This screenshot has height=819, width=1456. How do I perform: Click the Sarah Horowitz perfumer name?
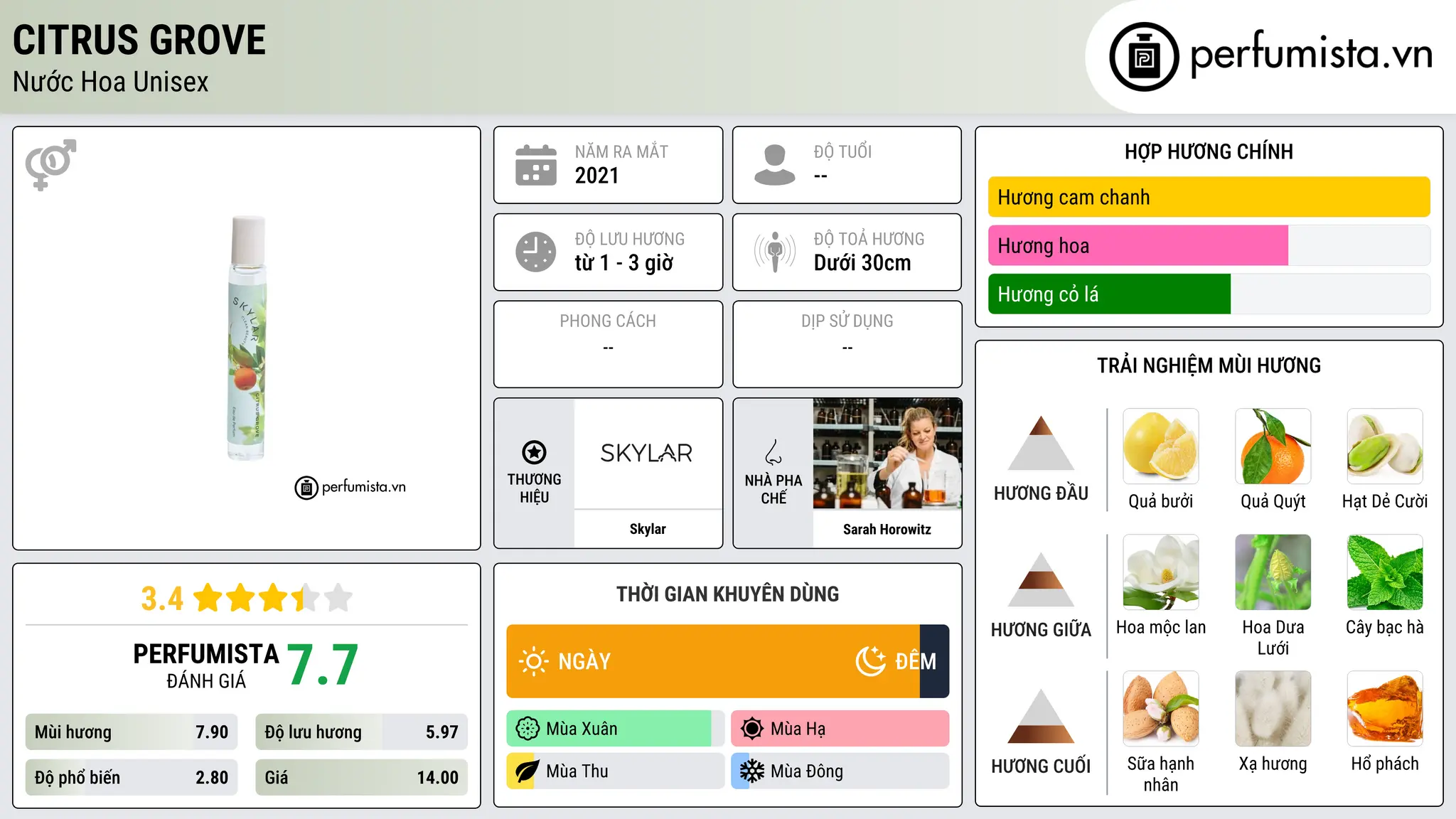887,529
